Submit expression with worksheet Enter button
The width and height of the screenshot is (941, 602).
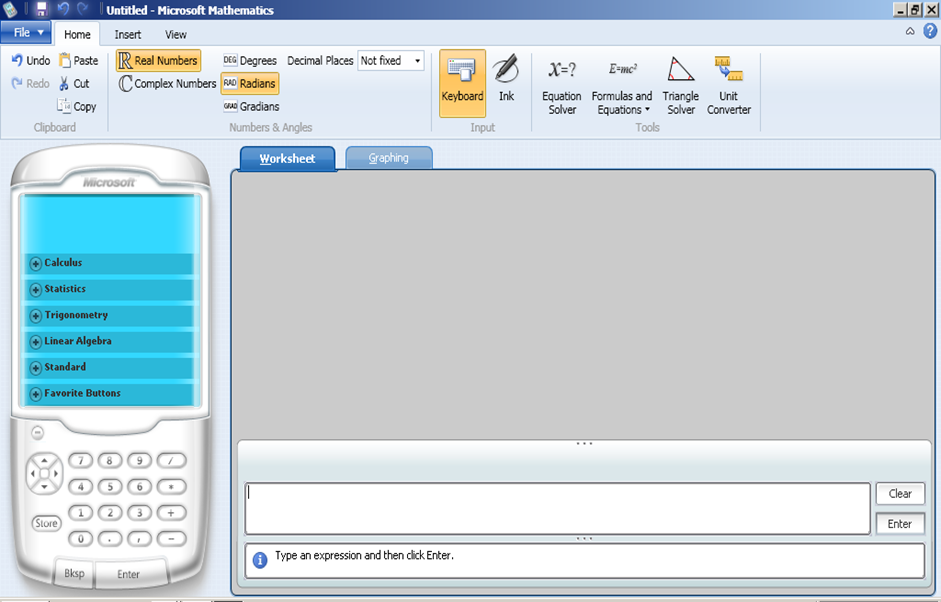click(x=900, y=524)
